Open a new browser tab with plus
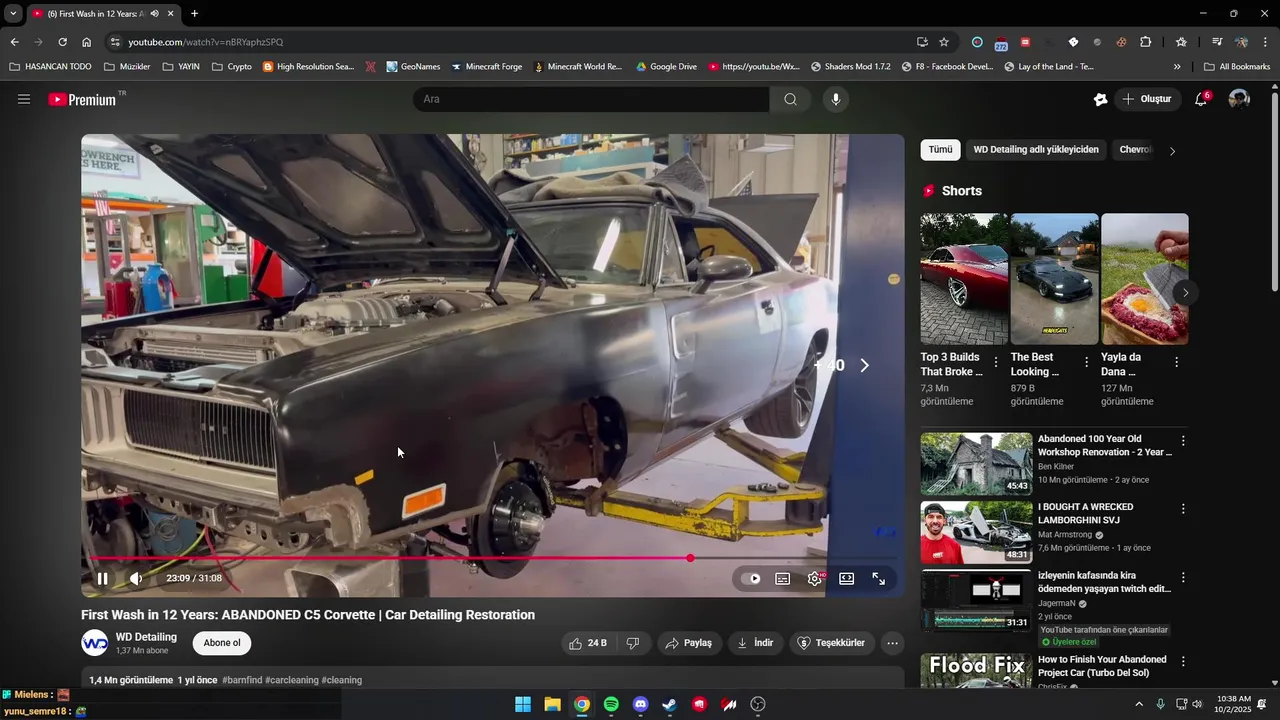1280x720 pixels. point(194,14)
